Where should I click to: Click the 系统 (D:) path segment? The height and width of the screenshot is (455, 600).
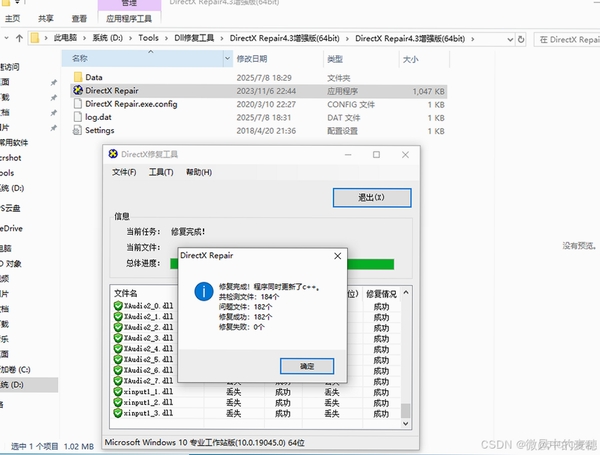(x=108, y=38)
